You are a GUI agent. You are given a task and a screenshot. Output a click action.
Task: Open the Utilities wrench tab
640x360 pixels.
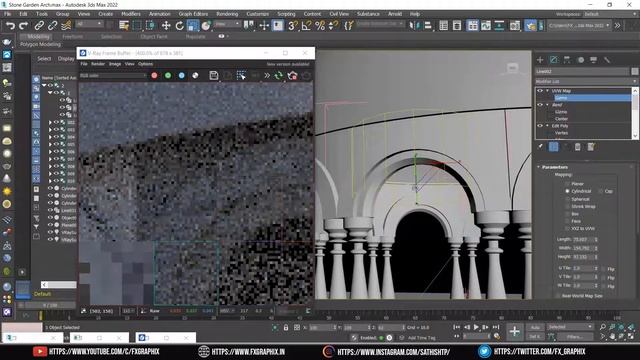click(x=607, y=60)
